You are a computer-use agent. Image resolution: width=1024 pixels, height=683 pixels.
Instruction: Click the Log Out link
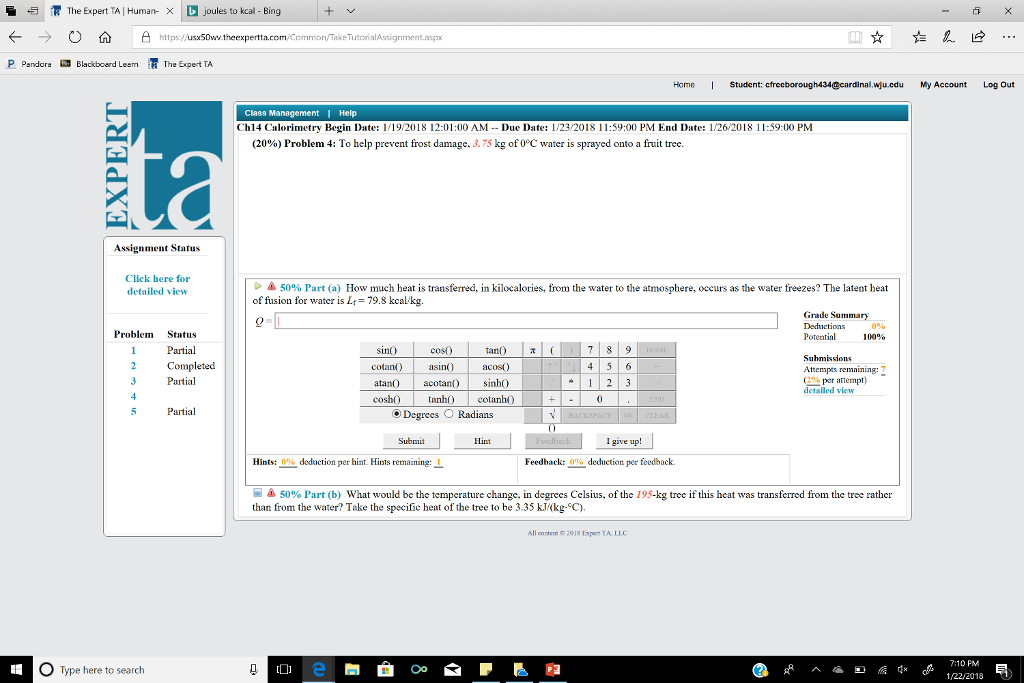coord(999,85)
